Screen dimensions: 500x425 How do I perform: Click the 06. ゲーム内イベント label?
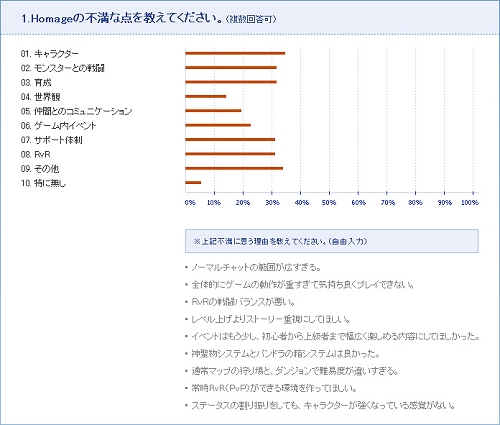pos(58,126)
